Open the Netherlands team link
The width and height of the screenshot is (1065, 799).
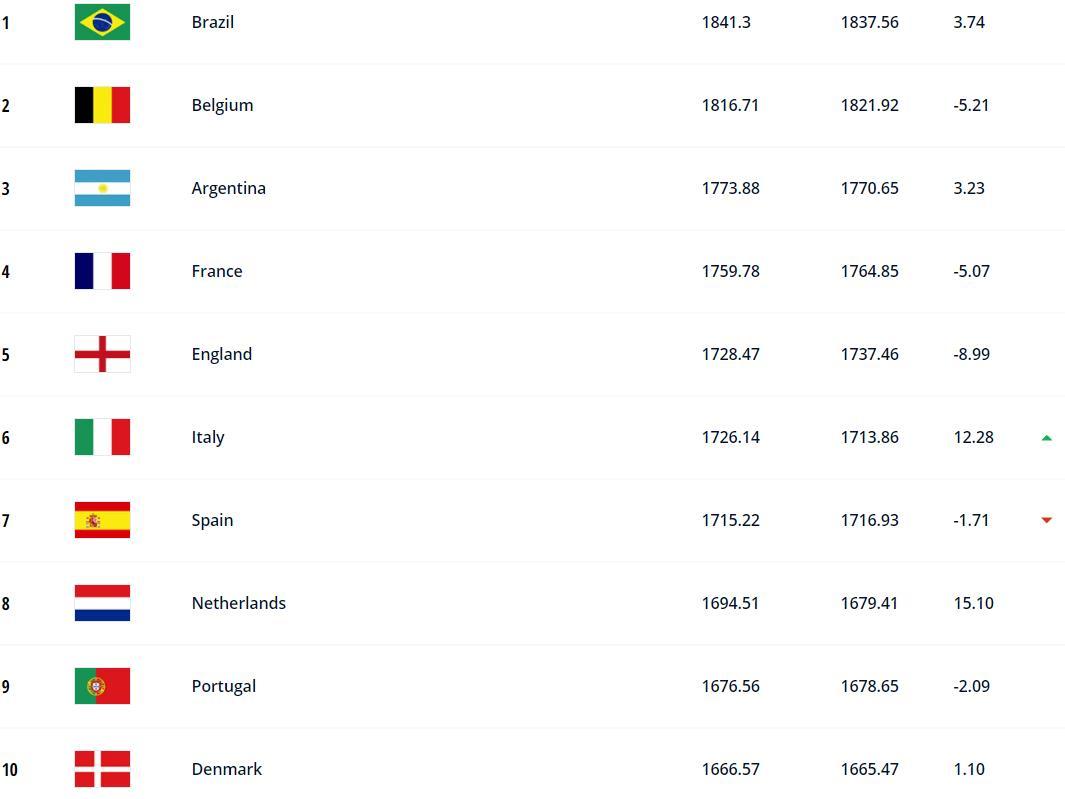238,603
